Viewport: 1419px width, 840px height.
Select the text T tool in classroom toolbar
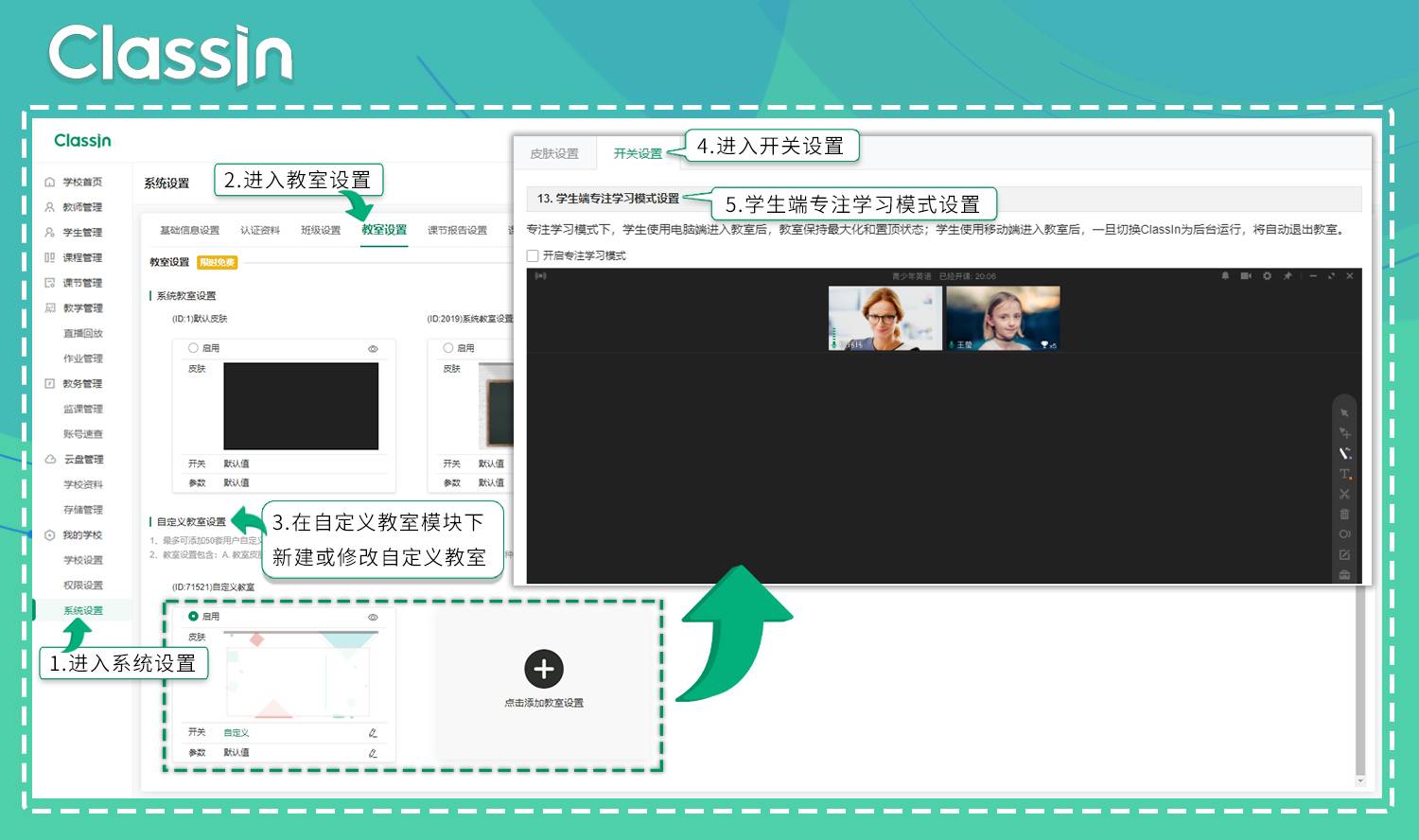1344,474
